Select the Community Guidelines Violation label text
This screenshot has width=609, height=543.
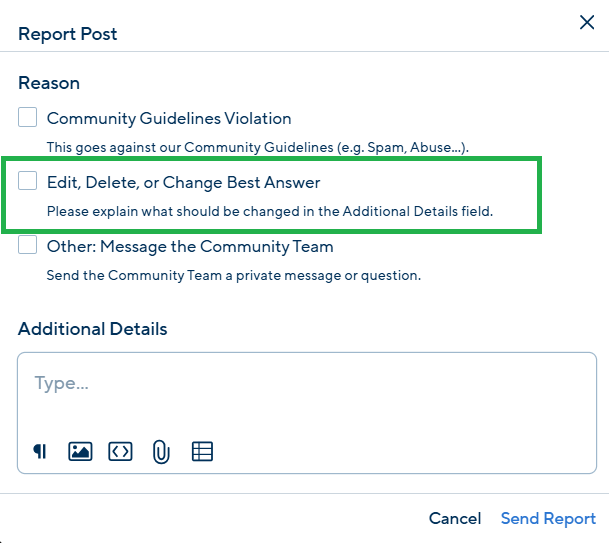(x=169, y=118)
